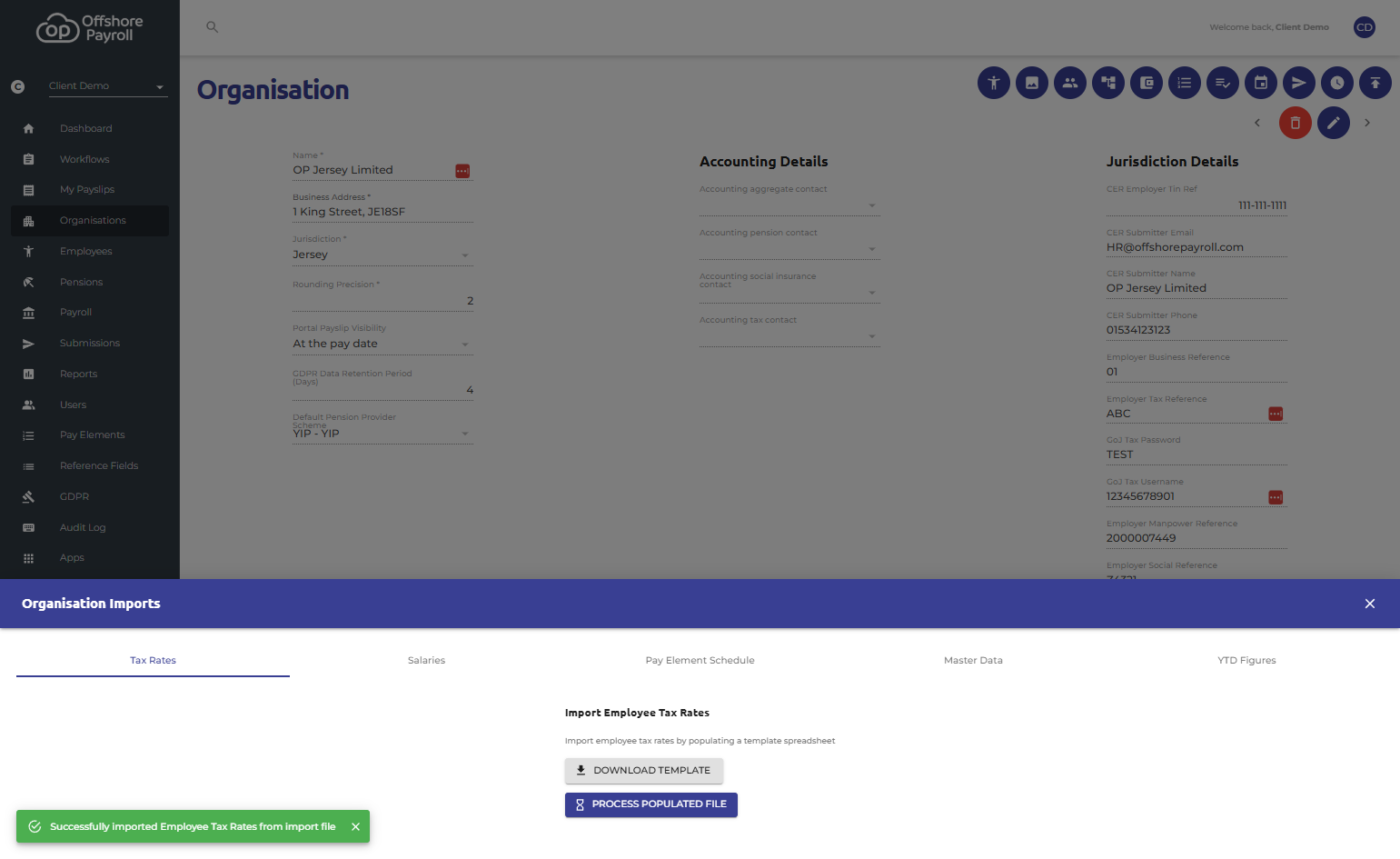1400x859 pixels.
Task: Select the Tax Rates tab
Action: coord(153,660)
